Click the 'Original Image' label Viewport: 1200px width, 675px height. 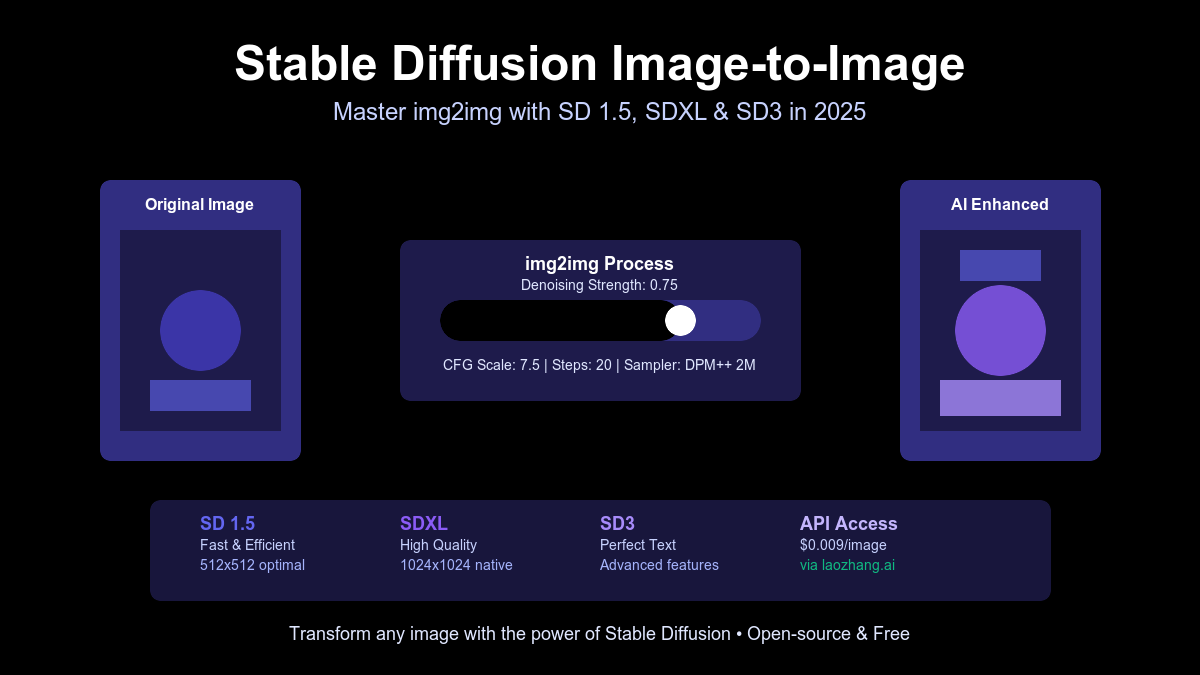click(199, 204)
